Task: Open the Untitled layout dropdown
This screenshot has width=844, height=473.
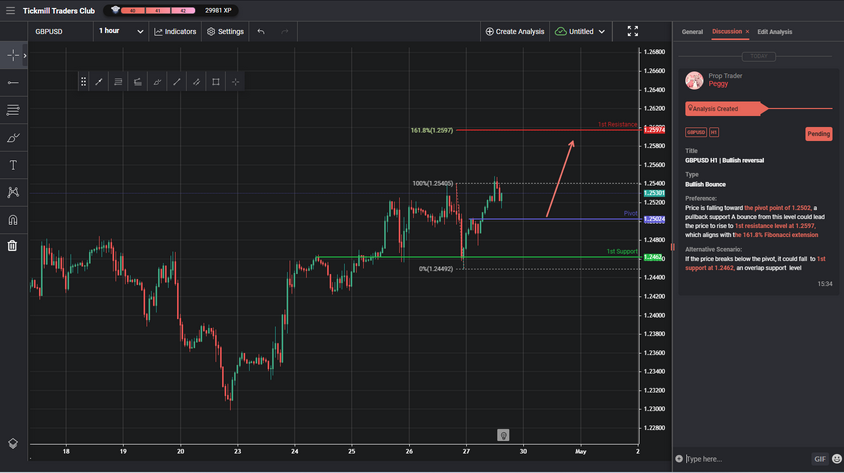Action: [x=580, y=32]
